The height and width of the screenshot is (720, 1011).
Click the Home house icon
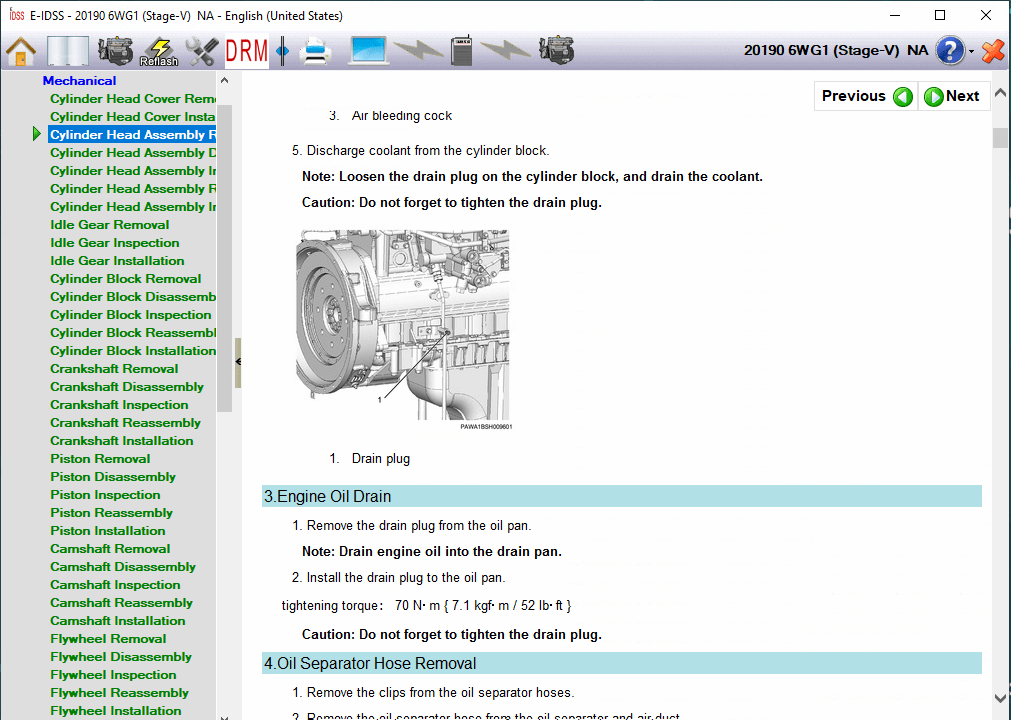pyautogui.click(x=21, y=50)
